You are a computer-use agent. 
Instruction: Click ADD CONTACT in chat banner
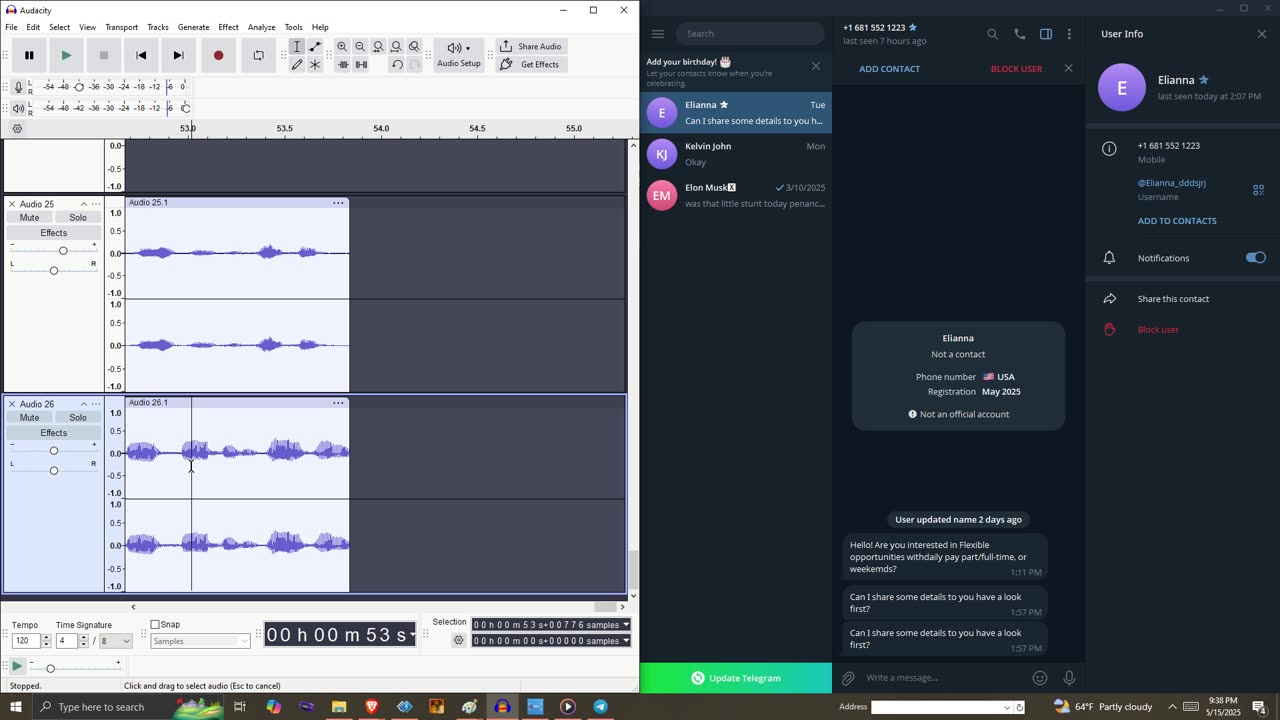890,69
